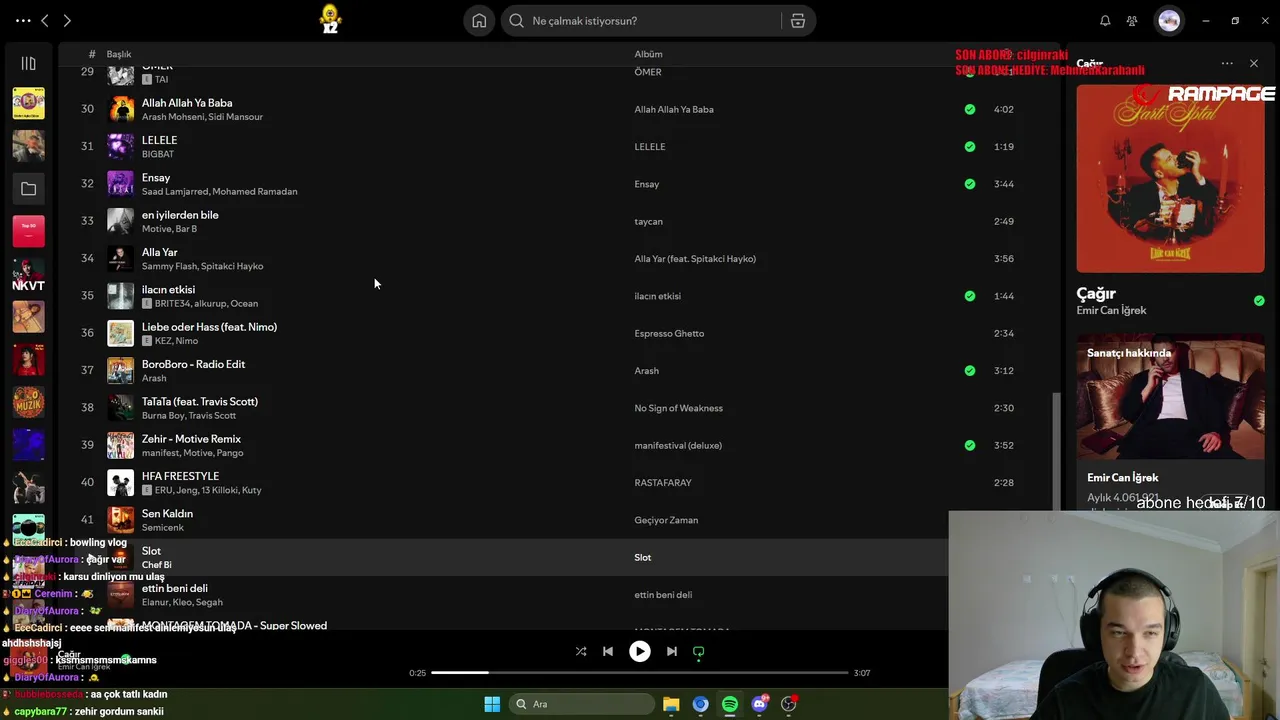The image size is (1280, 720).
Task: Toggle saved check for Allah Allah Ya Baba
Action: coord(969,109)
